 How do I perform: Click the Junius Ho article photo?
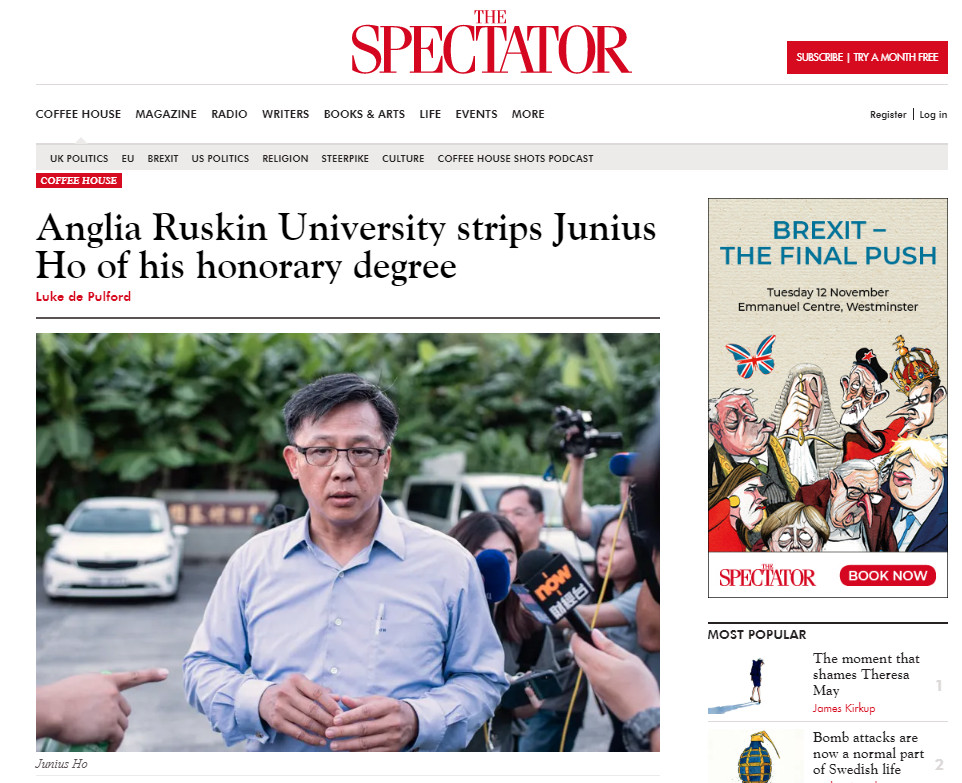pos(347,541)
